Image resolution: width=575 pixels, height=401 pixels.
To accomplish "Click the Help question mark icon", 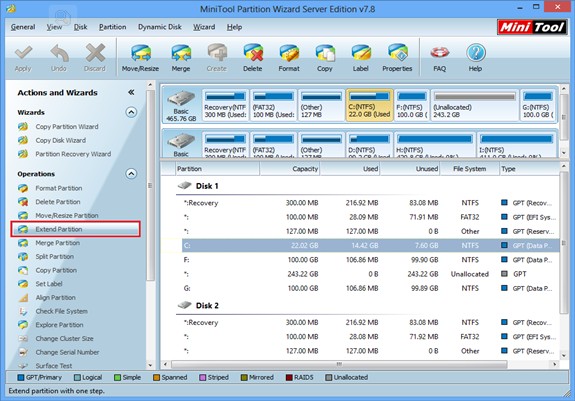I will (475, 54).
